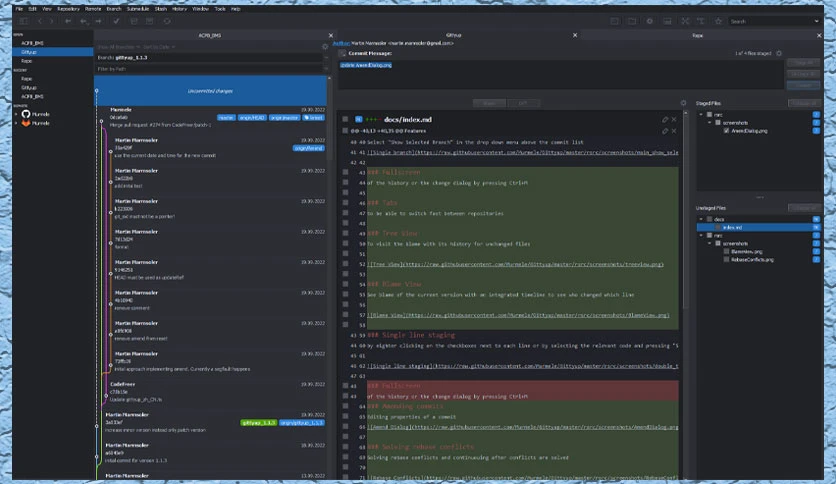Viewport: 836px width, 484px height.
Task: Check the RebaseConflicts.png checkbox
Action: coord(726,260)
